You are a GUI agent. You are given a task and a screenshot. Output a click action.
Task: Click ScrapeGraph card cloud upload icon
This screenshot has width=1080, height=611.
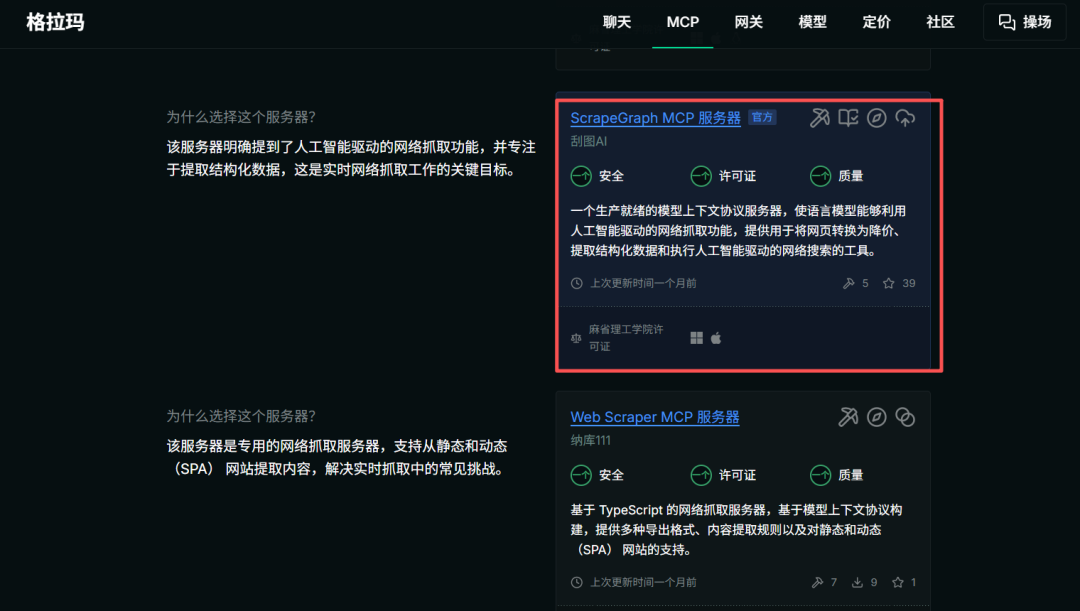pyautogui.click(x=905, y=118)
